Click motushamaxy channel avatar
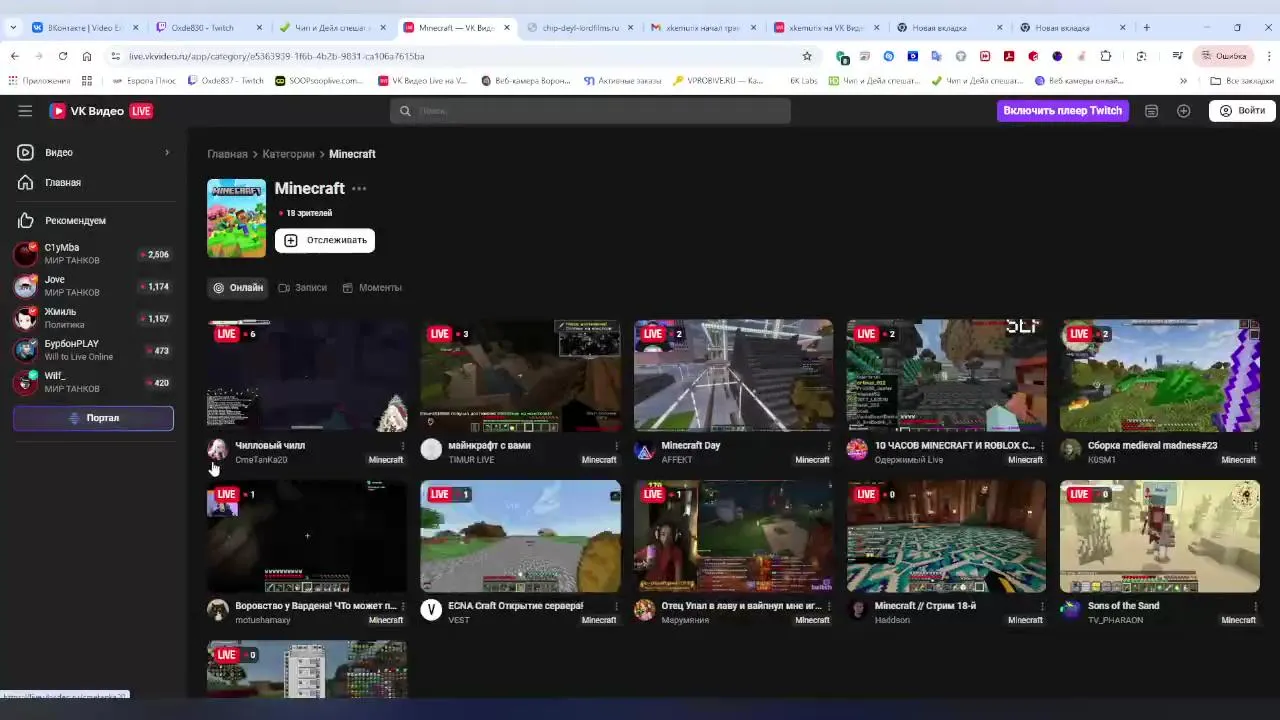The width and height of the screenshot is (1280, 720). [x=218, y=610]
